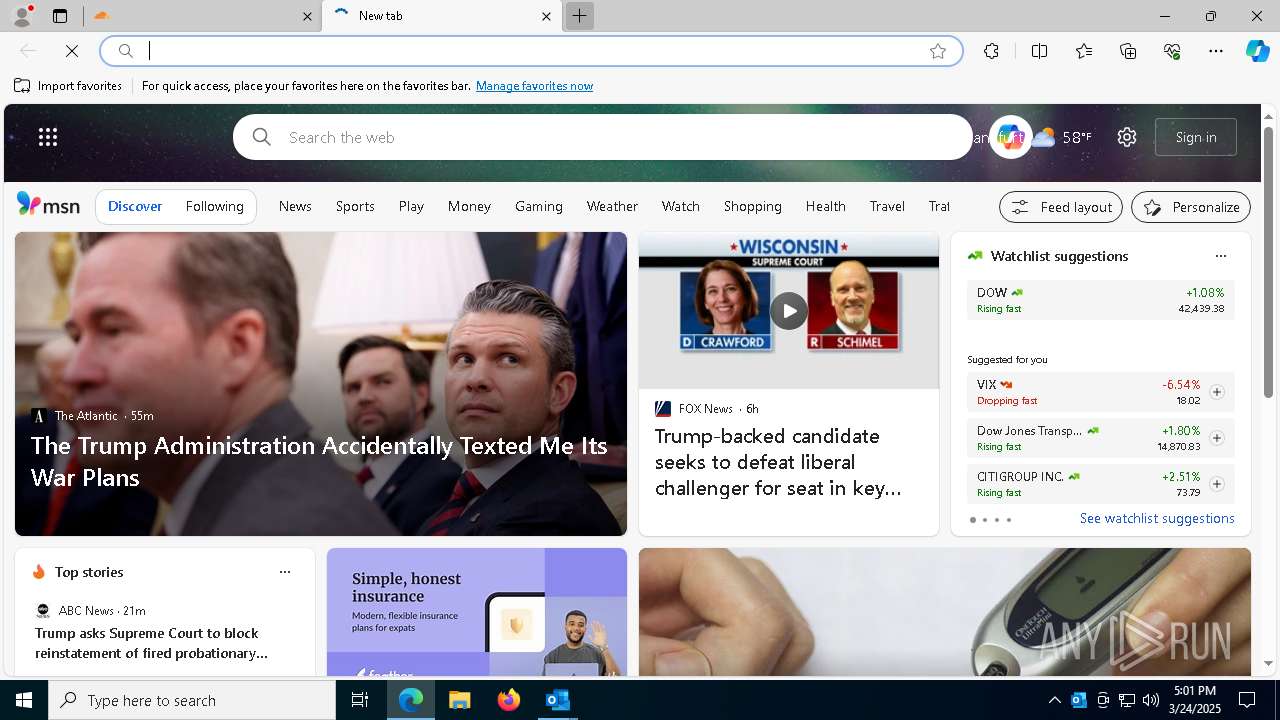Screen dimensions: 1280x720
Task: Open the Play category
Action: click(x=411, y=206)
